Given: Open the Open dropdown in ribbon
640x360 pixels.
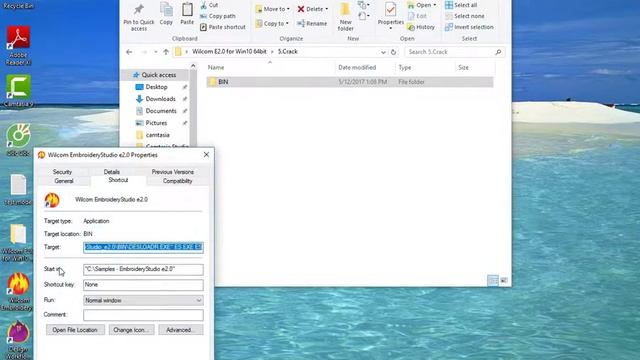Looking at the screenshot, I should click(422, 5).
